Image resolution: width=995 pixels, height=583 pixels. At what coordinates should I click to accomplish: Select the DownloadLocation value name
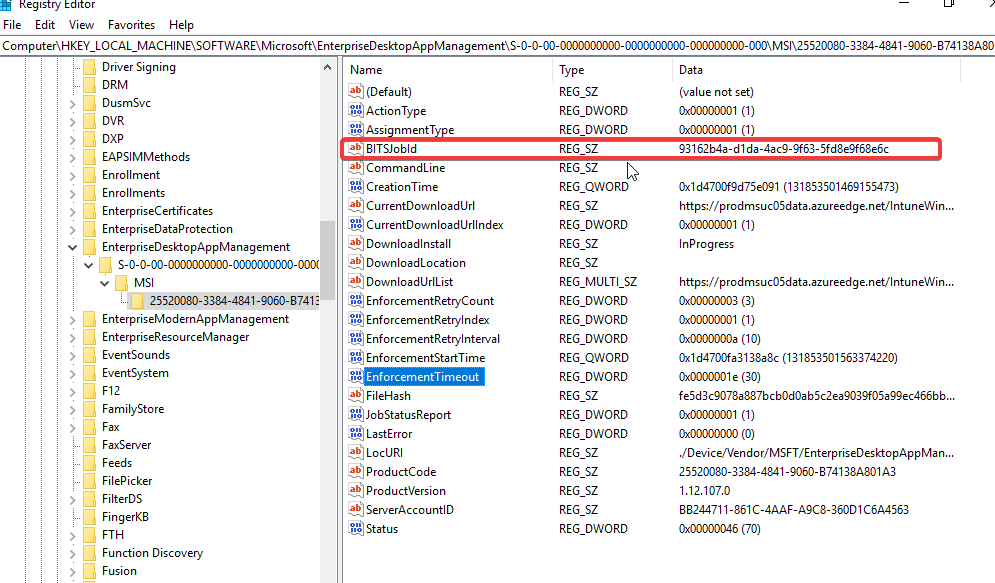[x=416, y=263]
